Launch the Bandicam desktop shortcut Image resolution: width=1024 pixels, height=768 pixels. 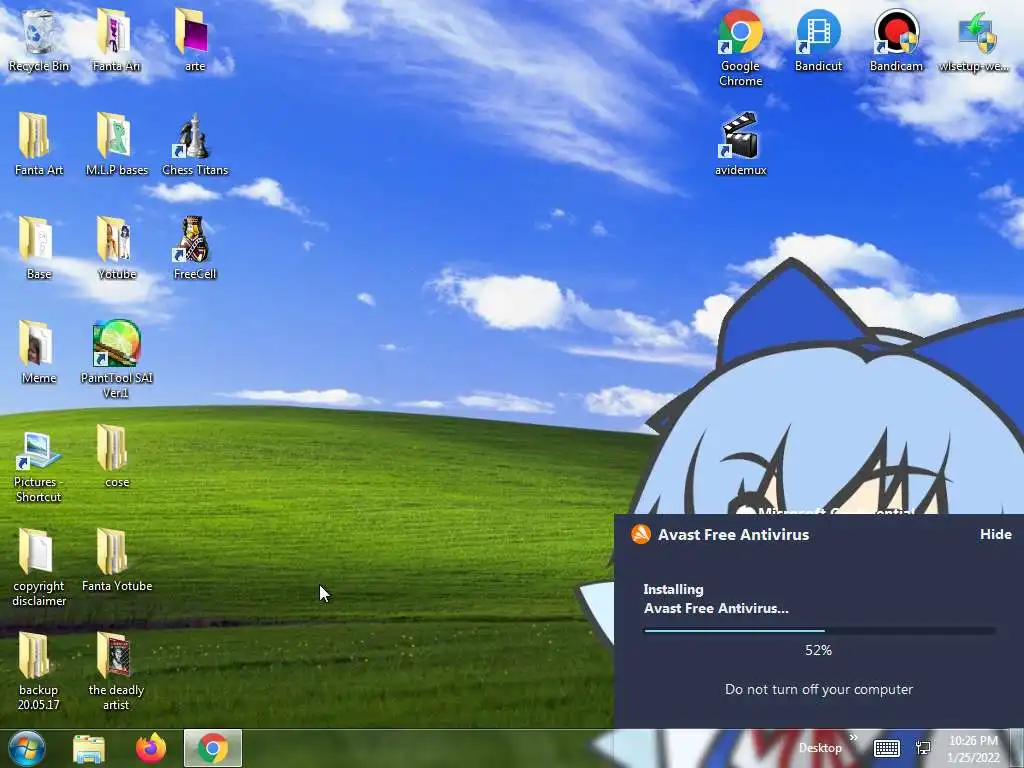[x=896, y=40]
